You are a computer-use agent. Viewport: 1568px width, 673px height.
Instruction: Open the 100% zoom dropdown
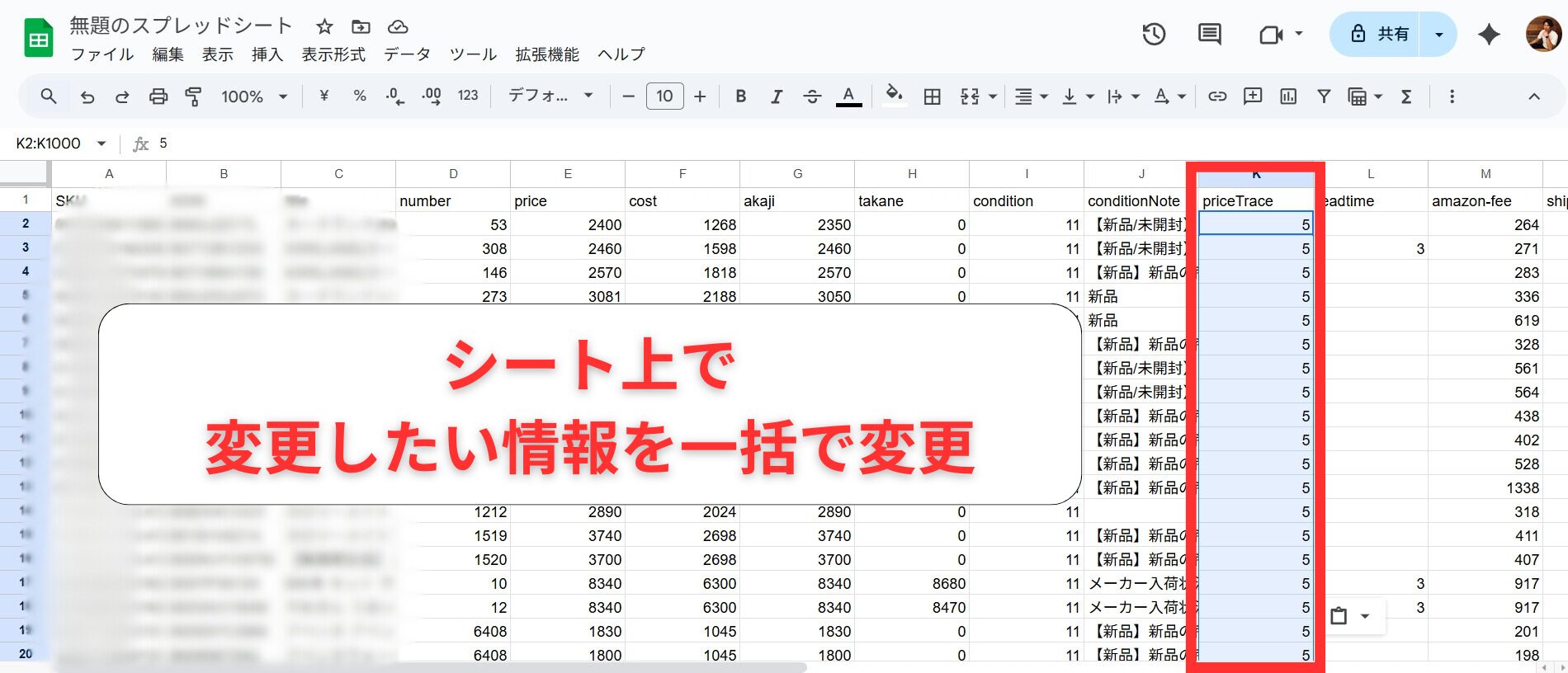253,96
